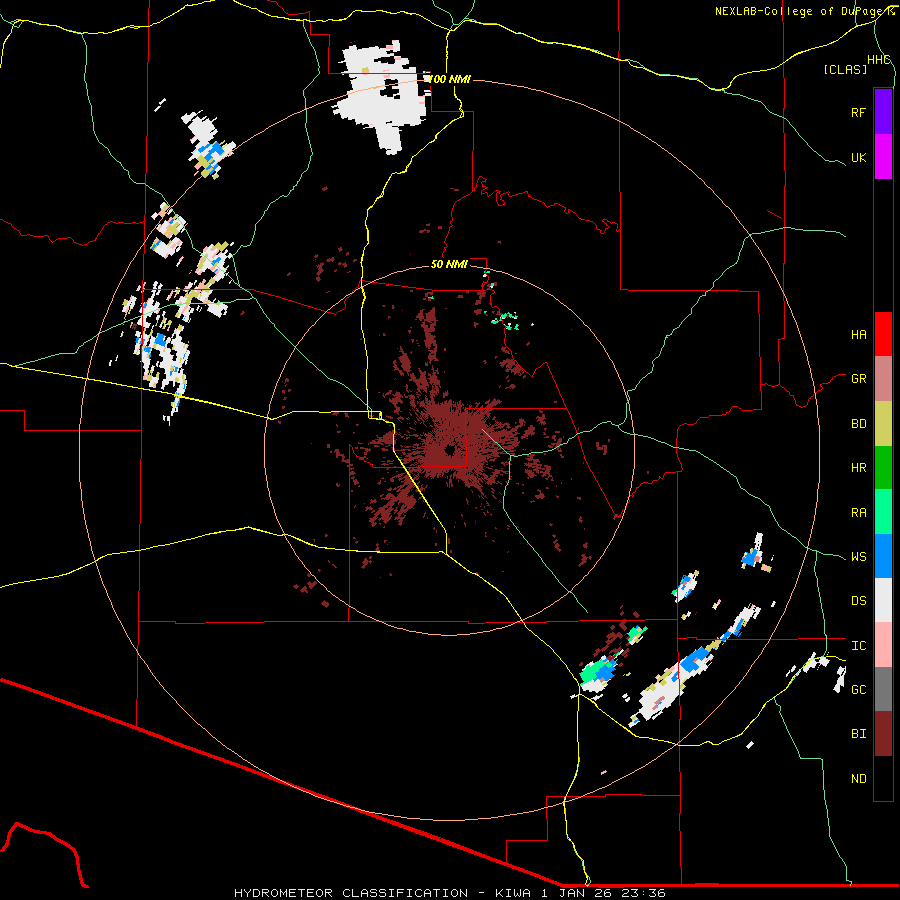Click the RA legend label
The width and height of the screenshot is (900, 900).
[858, 513]
